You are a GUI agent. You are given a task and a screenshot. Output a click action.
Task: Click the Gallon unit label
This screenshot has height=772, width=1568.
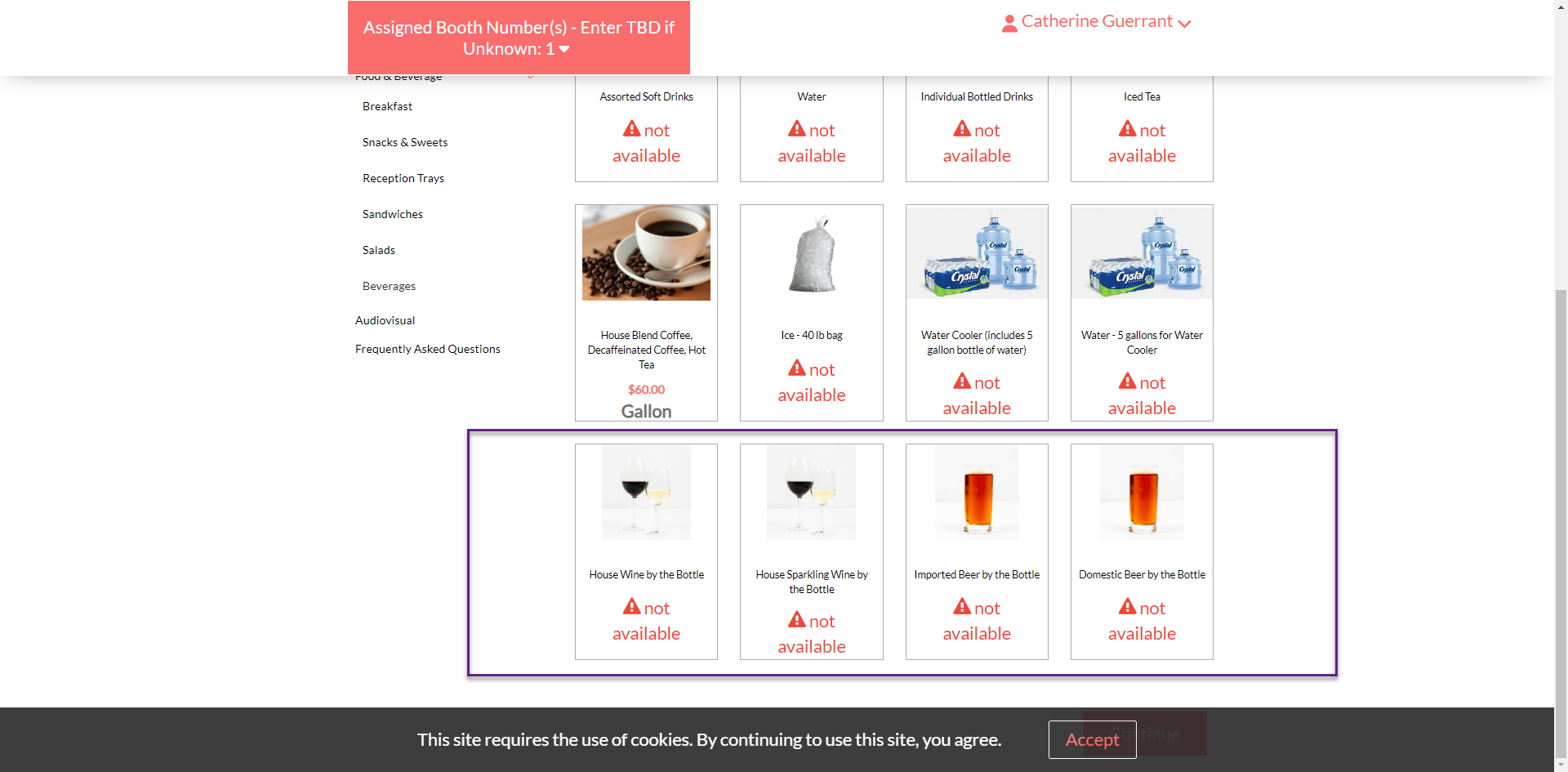[647, 412]
